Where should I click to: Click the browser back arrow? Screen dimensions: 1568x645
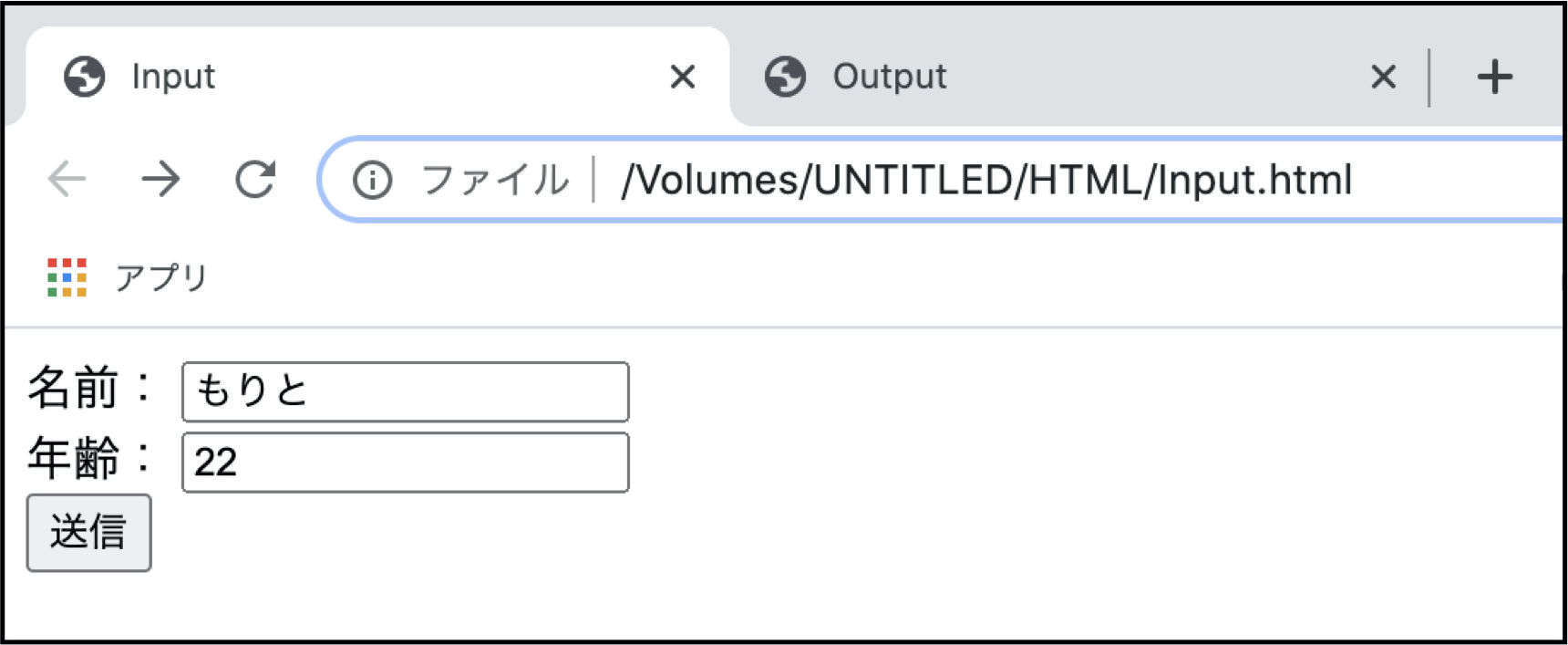tap(67, 179)
